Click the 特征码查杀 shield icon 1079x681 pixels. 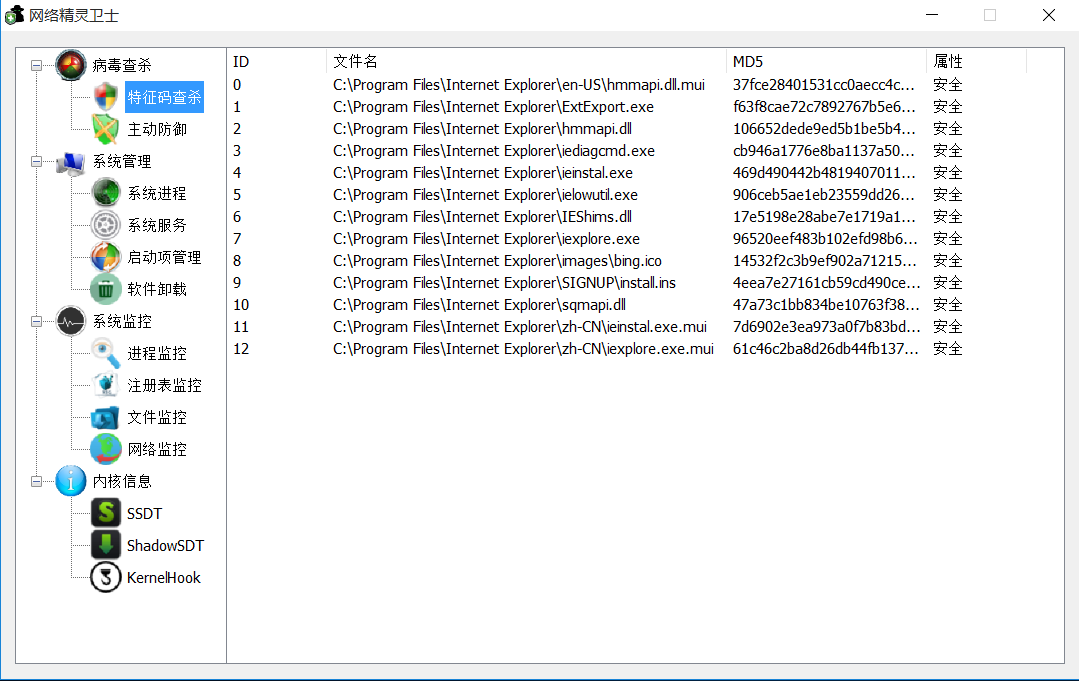click(x=105, y=97)
